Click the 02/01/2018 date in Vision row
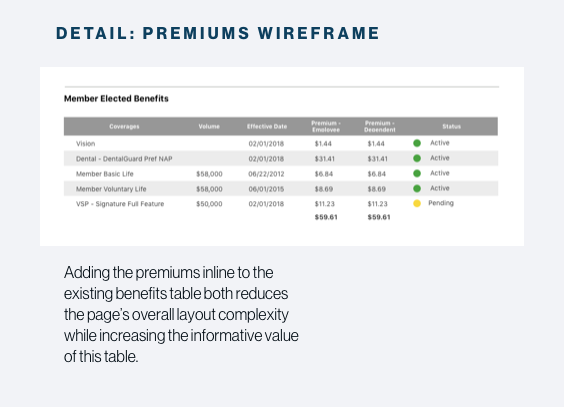This screenshot has height=407, width=564. coord(266,144)
